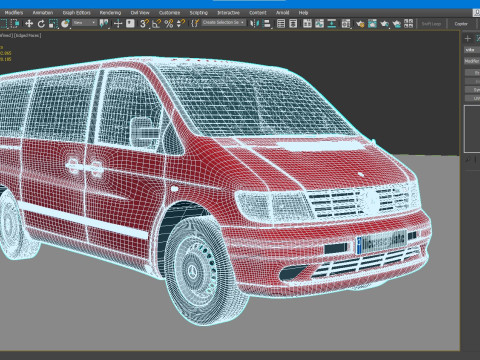Open the Animation menu

[x=43, y=13]
